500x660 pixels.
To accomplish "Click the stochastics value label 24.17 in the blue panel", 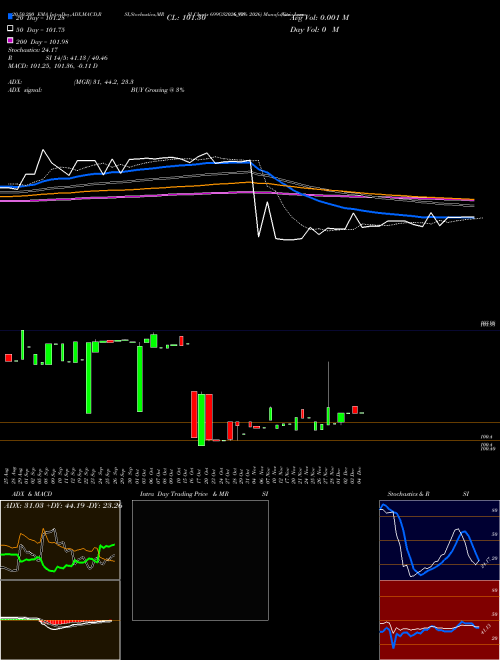I will [x=484, y=562].
